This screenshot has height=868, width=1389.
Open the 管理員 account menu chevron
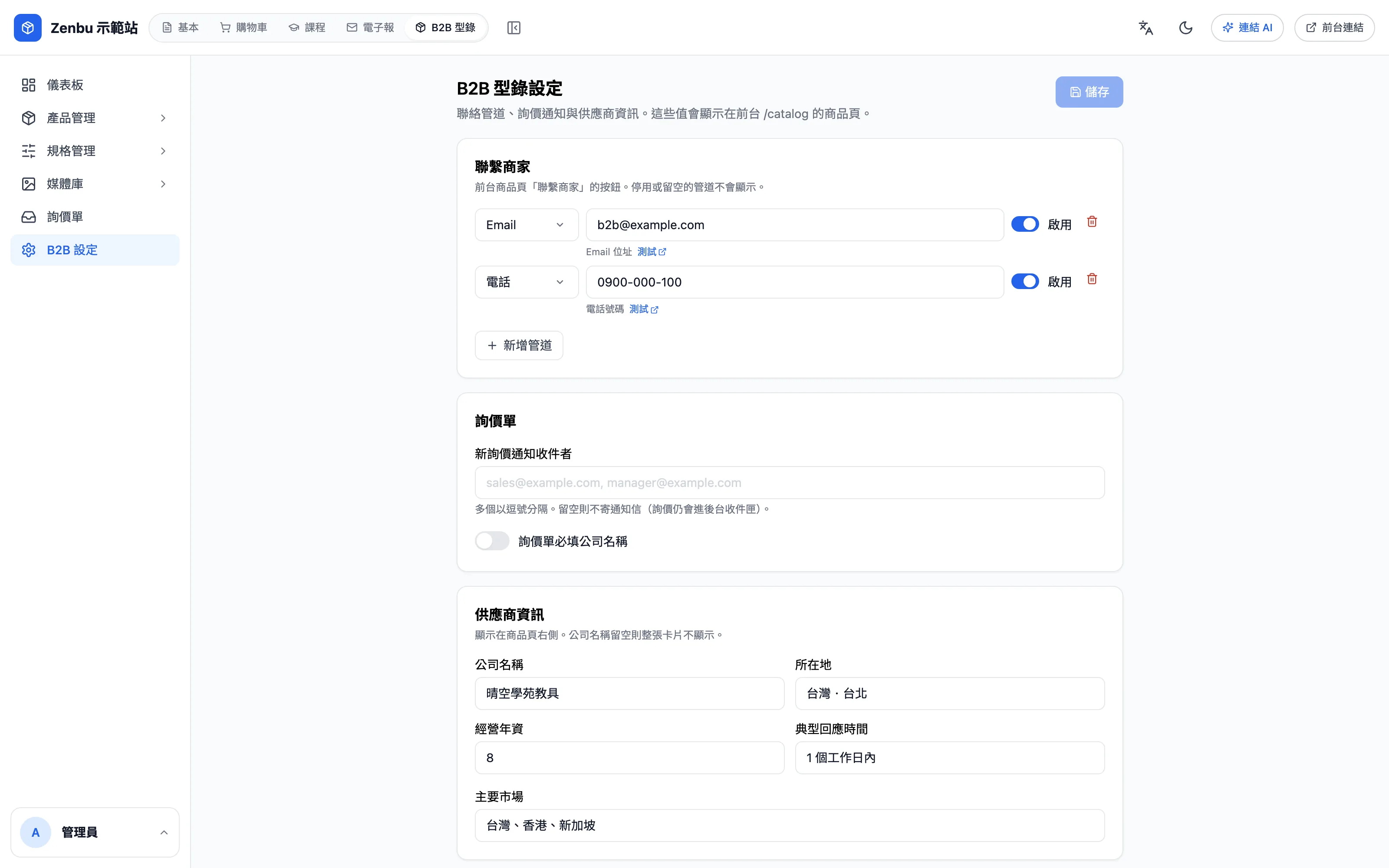164,832
